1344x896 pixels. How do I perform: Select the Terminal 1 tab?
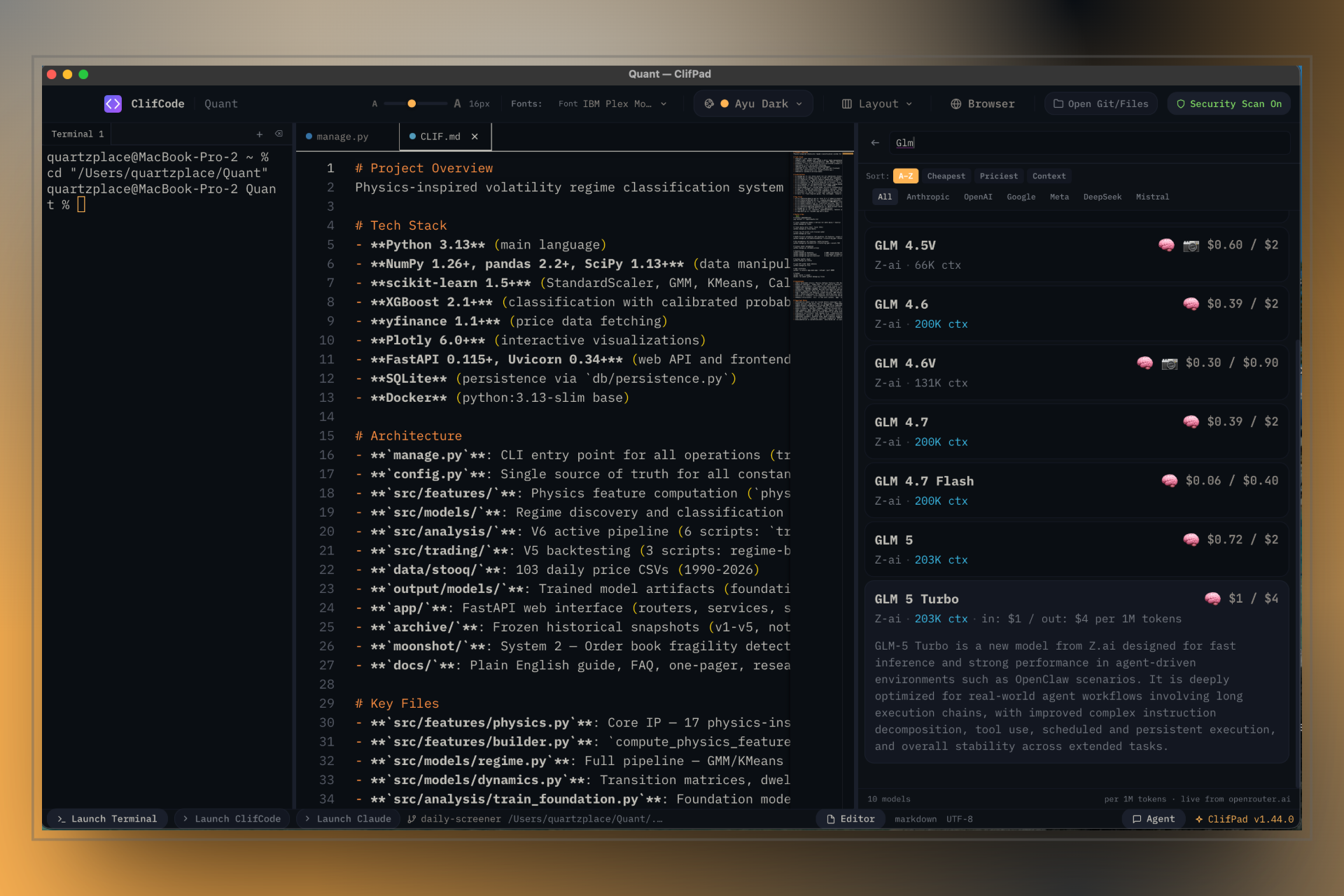77,134
